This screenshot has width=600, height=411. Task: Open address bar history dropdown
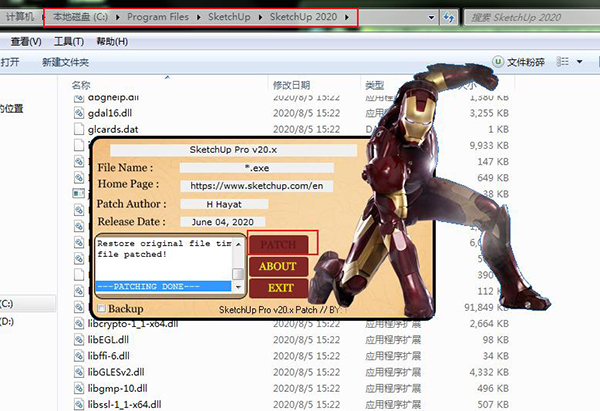[x=431, y=17]
